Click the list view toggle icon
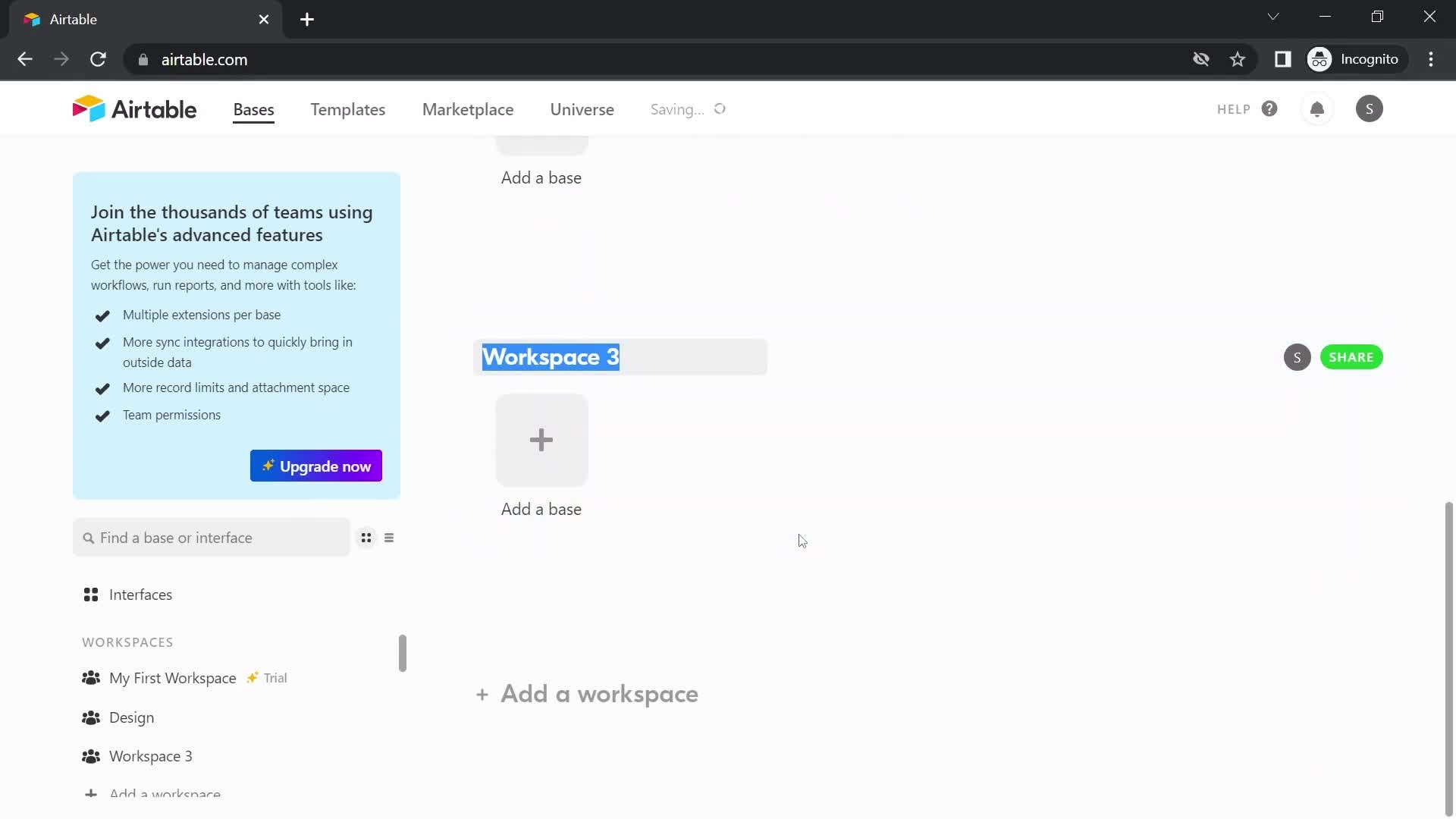This screenshot has width=1456, height=819. click(388, 538)
